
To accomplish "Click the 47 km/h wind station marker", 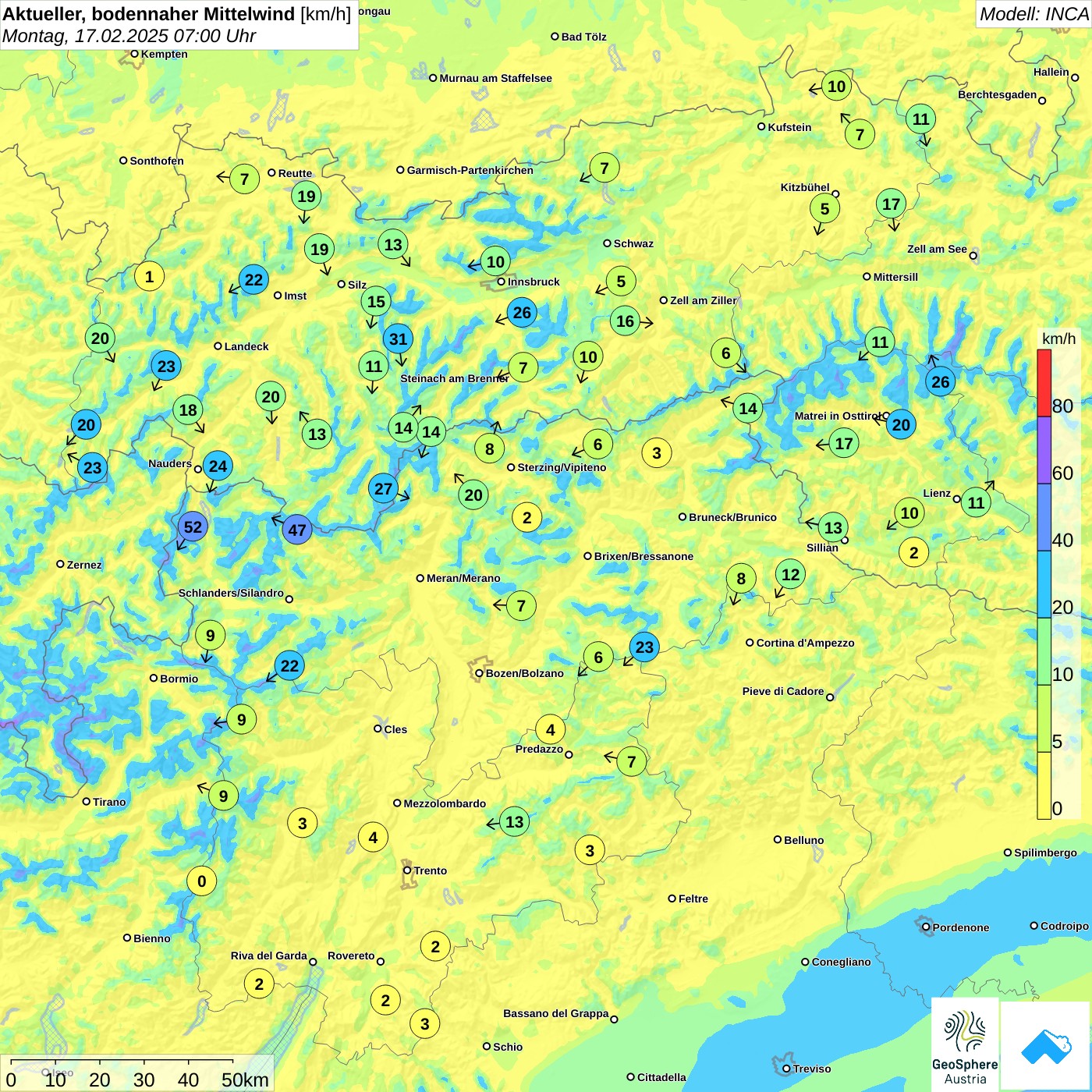I will click(x=297, y=530).
